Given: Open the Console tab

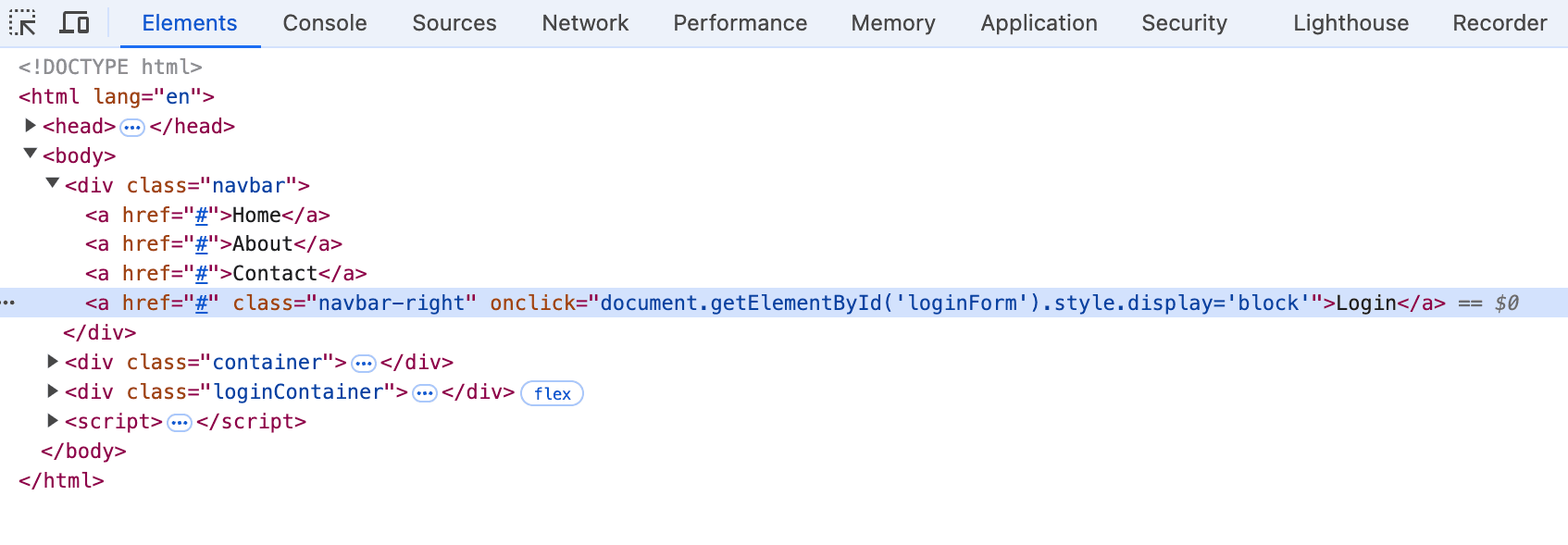Looking at the screenshot, I should (325, 23).
